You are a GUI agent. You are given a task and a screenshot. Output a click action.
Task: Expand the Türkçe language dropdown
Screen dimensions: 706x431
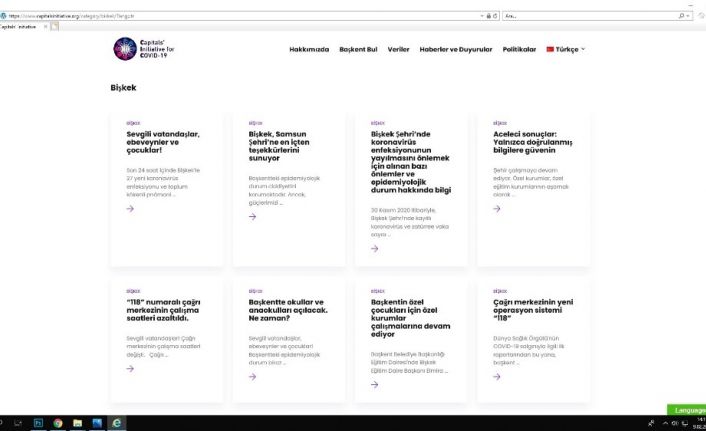(566, 49)
